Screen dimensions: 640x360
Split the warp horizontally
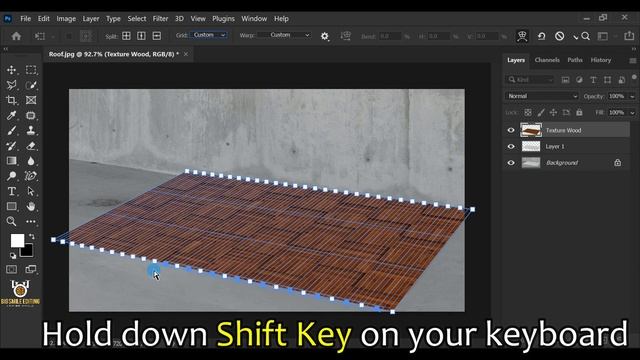coord(157,36)
